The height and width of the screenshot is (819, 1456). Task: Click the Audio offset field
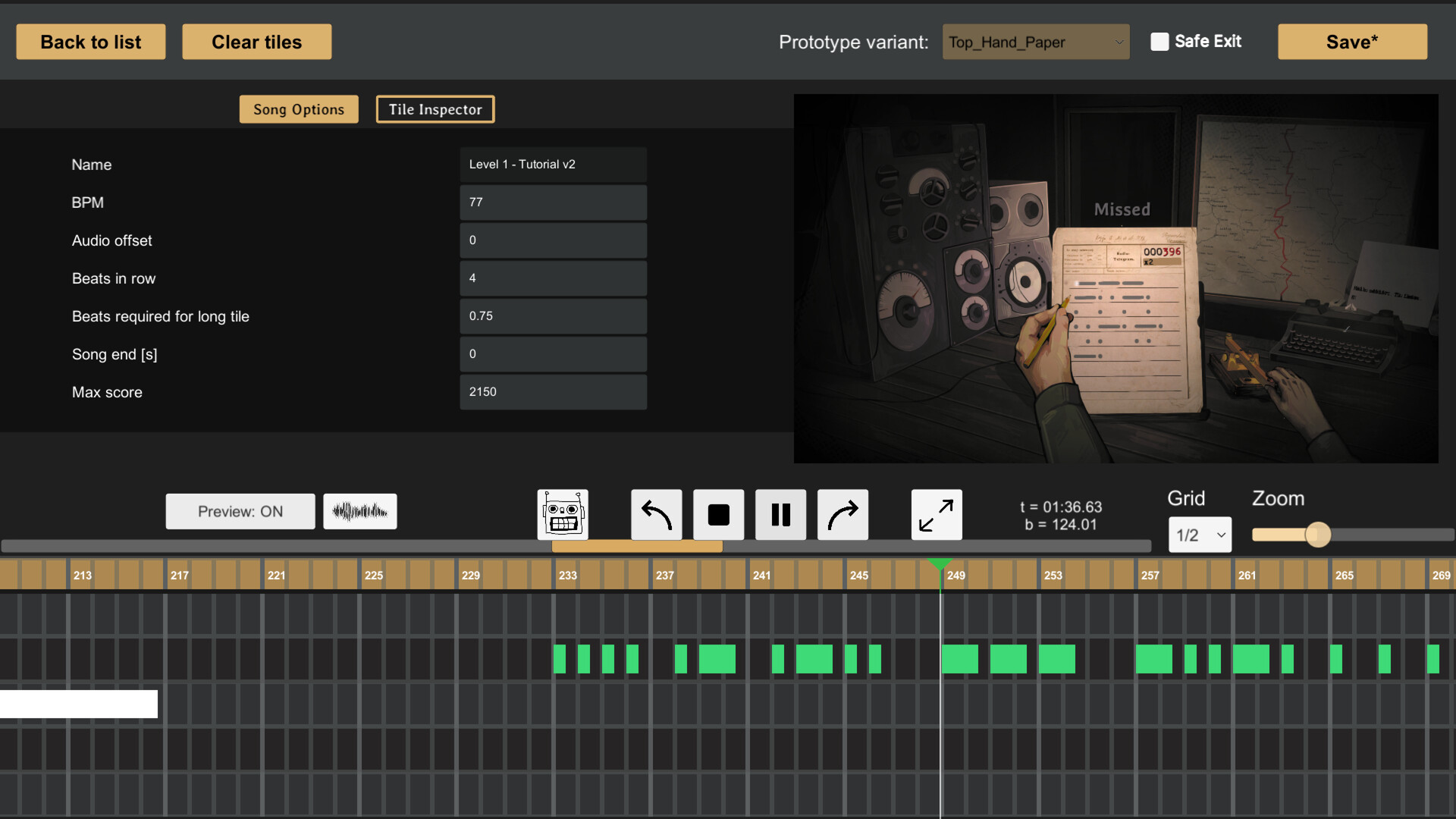click(x=553, y=240)
